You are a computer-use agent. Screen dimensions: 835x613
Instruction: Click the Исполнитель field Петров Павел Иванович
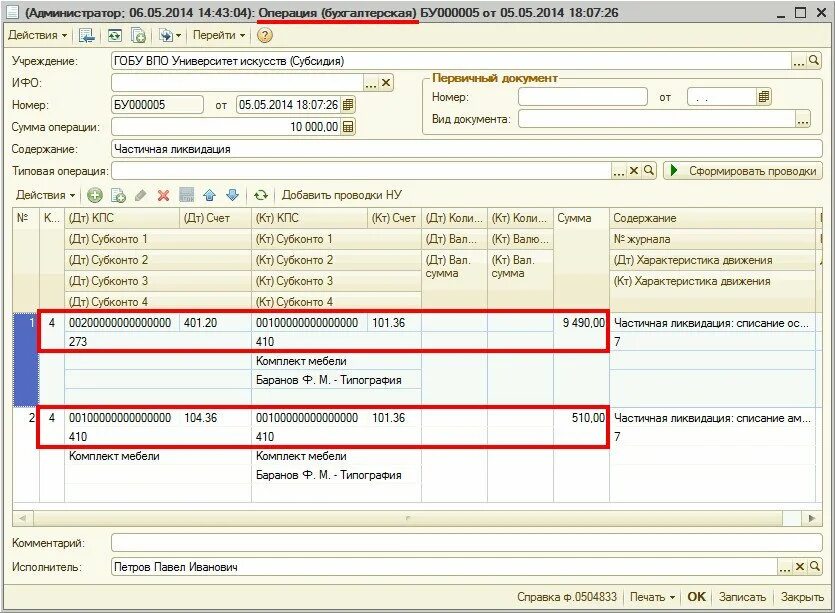click(x=445, y=567)
